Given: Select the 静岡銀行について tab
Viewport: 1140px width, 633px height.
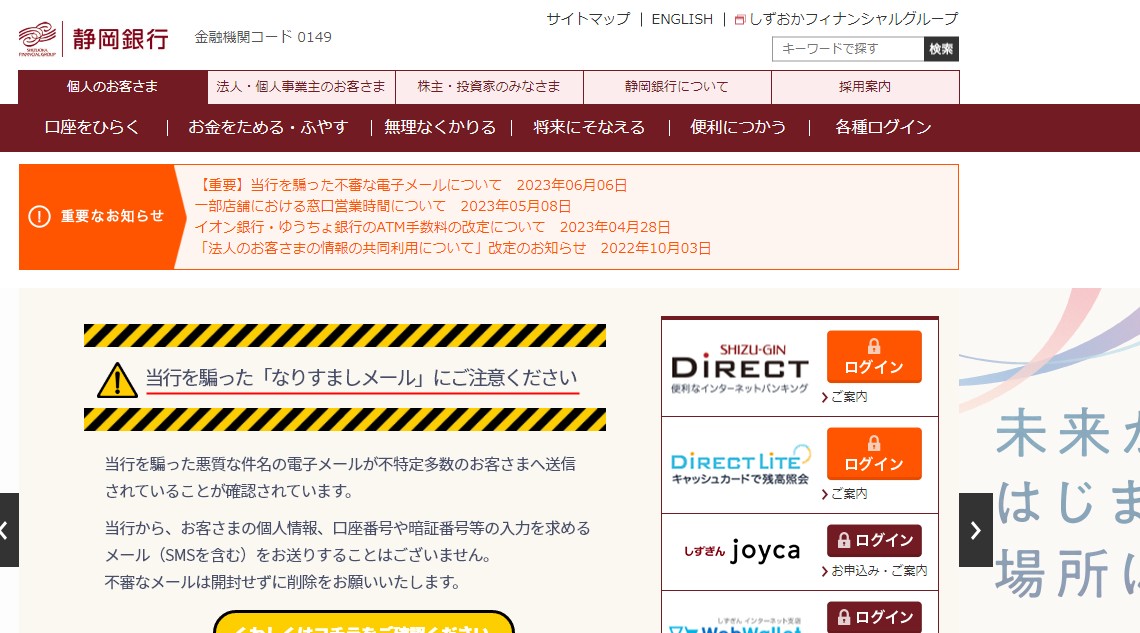Looking at the screenshot, I should coord(677,86).
